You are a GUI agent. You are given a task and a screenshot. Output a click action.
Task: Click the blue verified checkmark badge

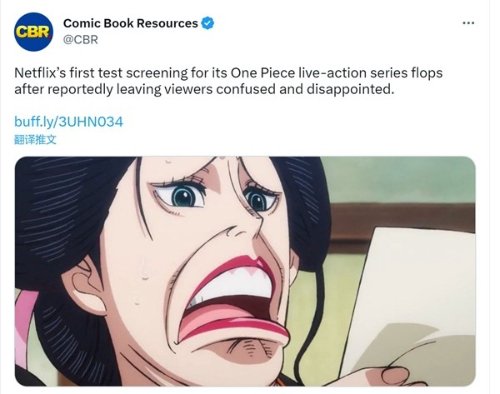click(208, 23)
